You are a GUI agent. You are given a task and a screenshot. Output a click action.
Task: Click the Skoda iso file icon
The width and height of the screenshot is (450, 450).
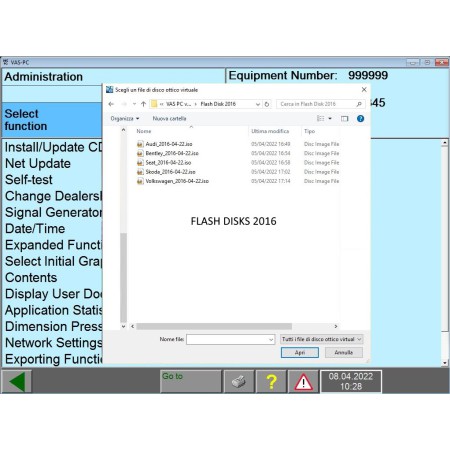click(x=140, y=172)
